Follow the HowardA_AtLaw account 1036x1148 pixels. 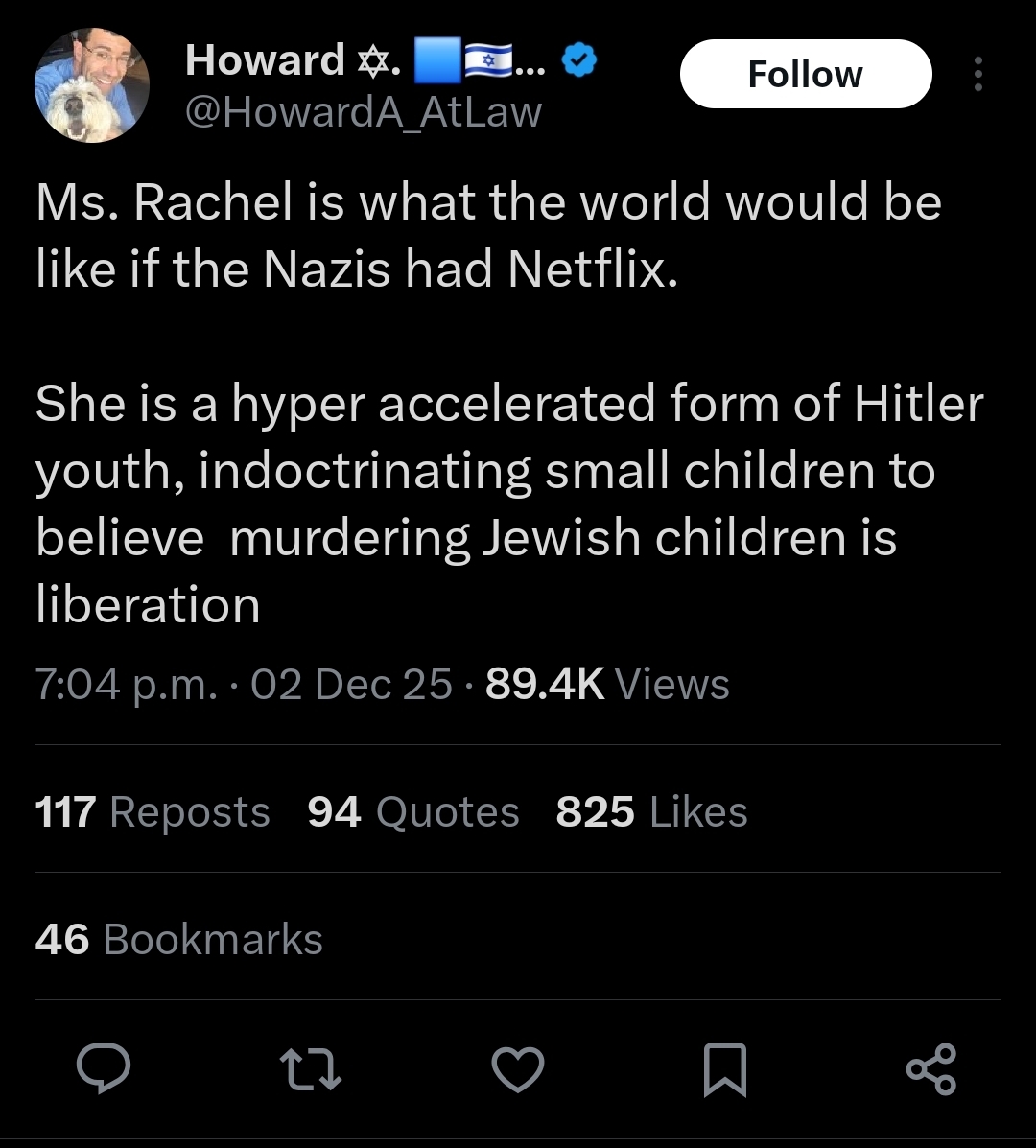click(x=806, y=74)
